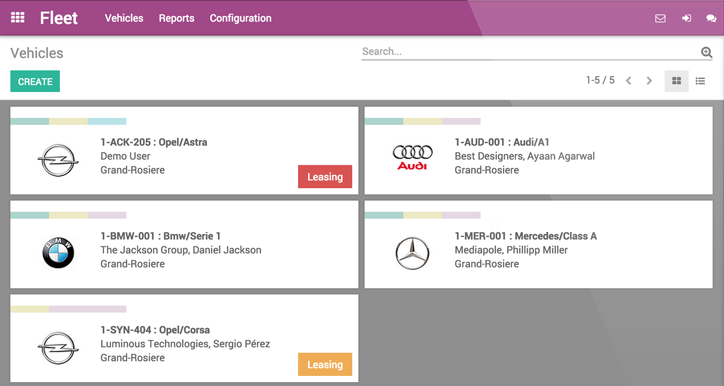Click Grand-Rosiere on the Audi/A1 card

coord(487,170)
